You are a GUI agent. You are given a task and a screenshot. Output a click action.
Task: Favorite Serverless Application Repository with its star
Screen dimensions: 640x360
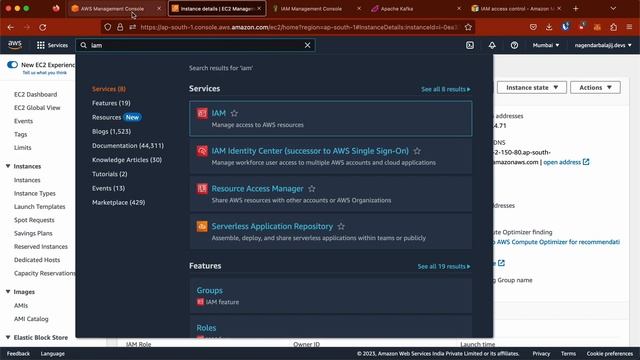pyautogui.click(x=341, y=227)
